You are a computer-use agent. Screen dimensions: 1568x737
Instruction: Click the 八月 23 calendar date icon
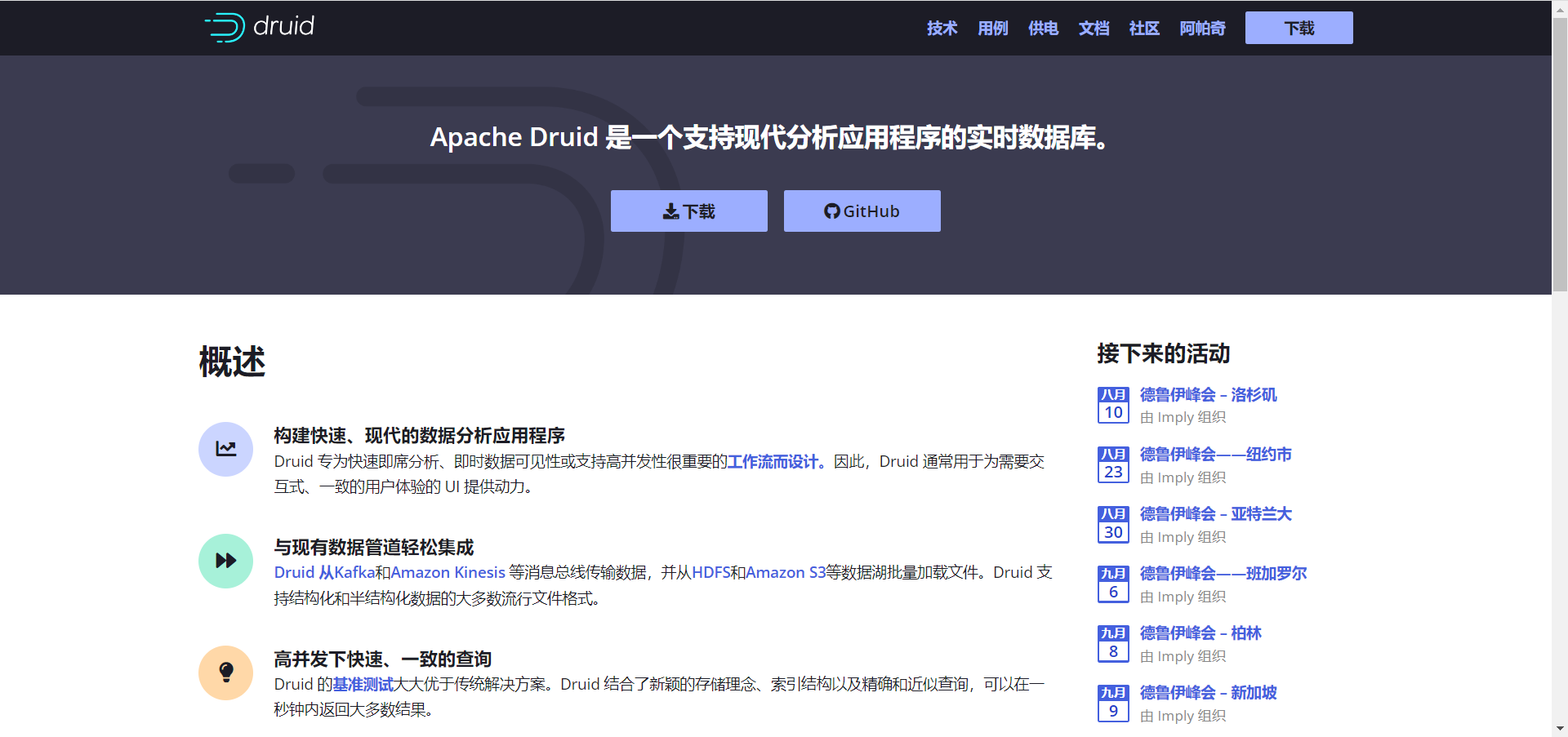click(1113, 464)
